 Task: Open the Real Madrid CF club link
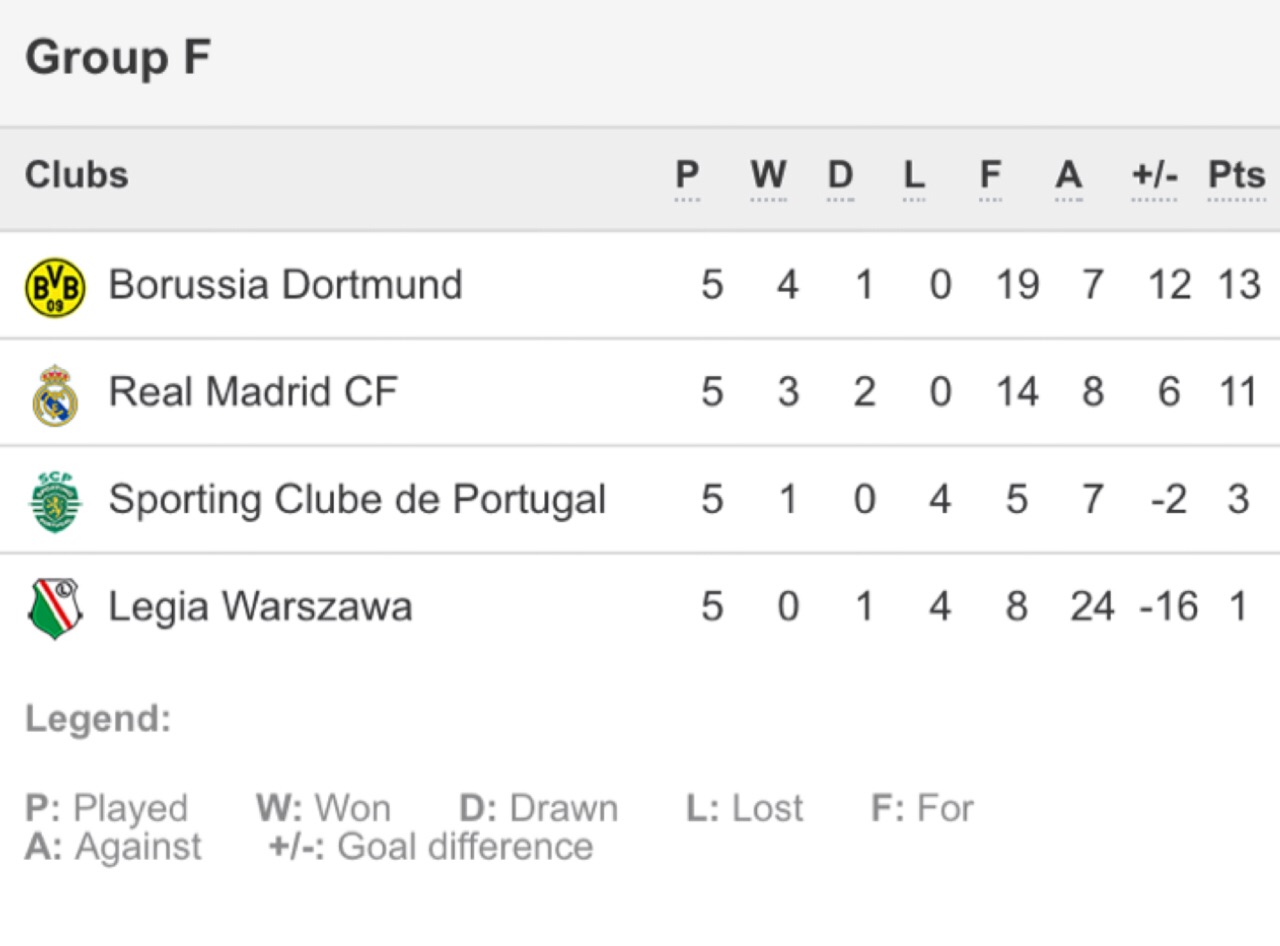[253, 392]
